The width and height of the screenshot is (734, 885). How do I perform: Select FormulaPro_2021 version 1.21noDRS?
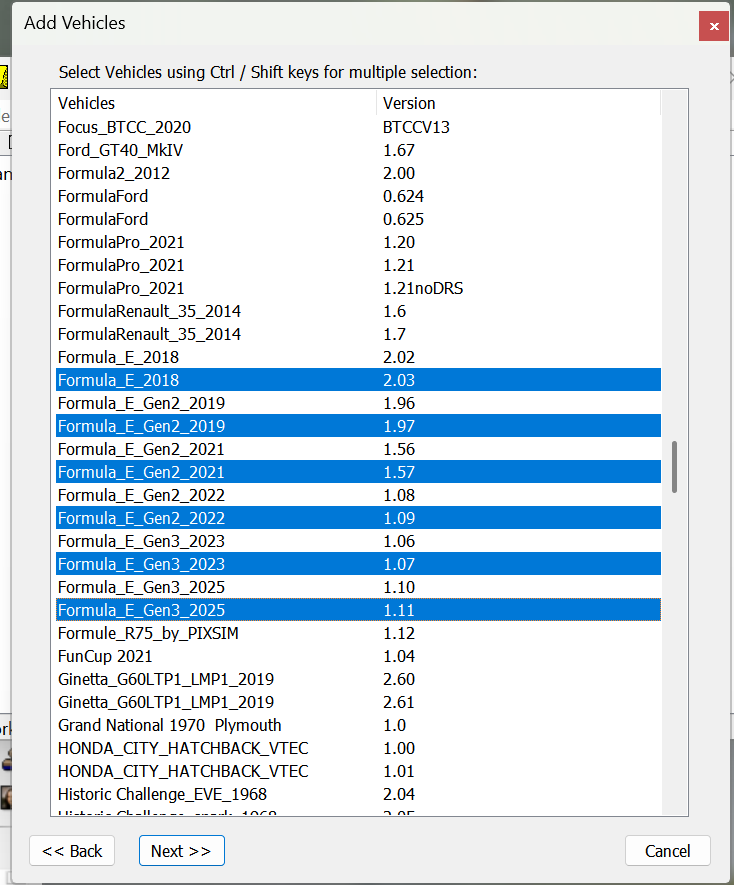tap(359, 288)
